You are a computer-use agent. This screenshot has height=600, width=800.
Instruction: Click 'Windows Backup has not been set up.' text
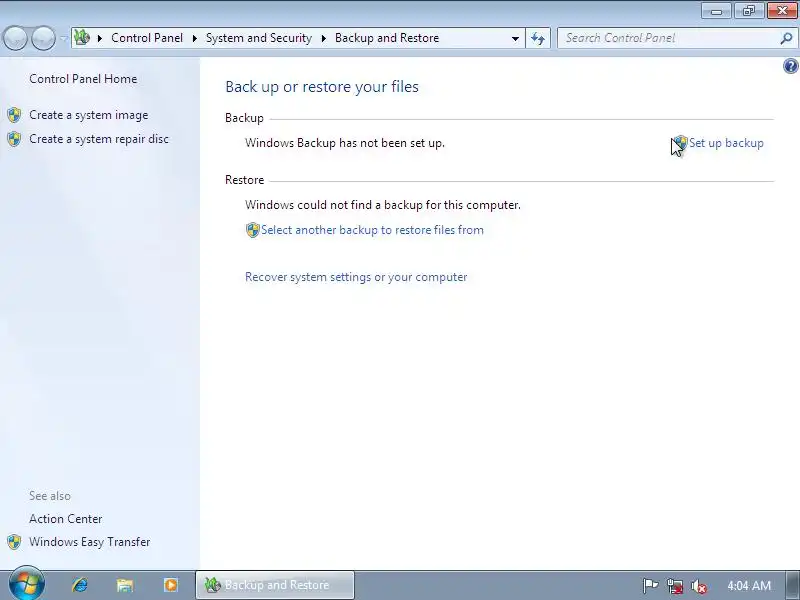click(345, 143)
